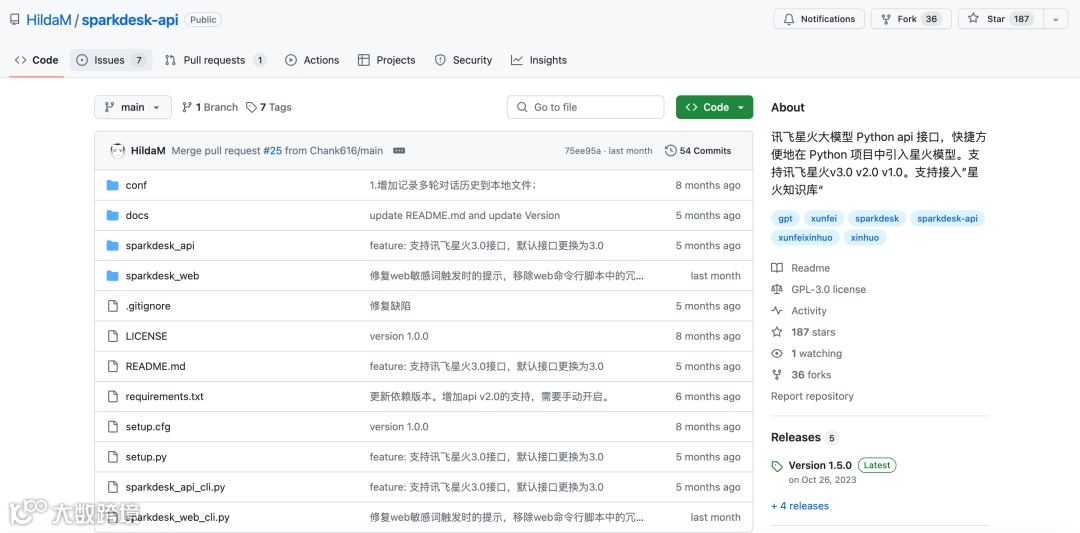Click the file icon beside setup.cfg
The image size is (1080, 533).
(113, 427)
